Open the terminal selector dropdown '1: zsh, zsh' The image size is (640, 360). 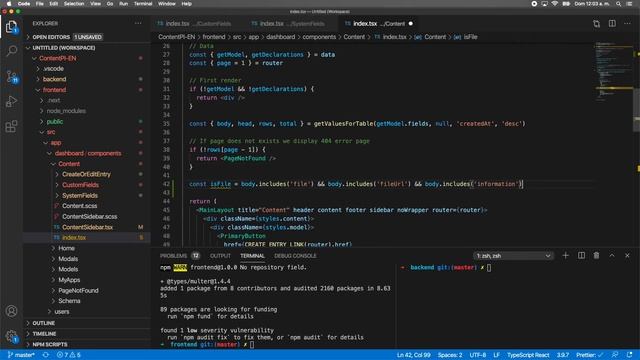(513, 256)
